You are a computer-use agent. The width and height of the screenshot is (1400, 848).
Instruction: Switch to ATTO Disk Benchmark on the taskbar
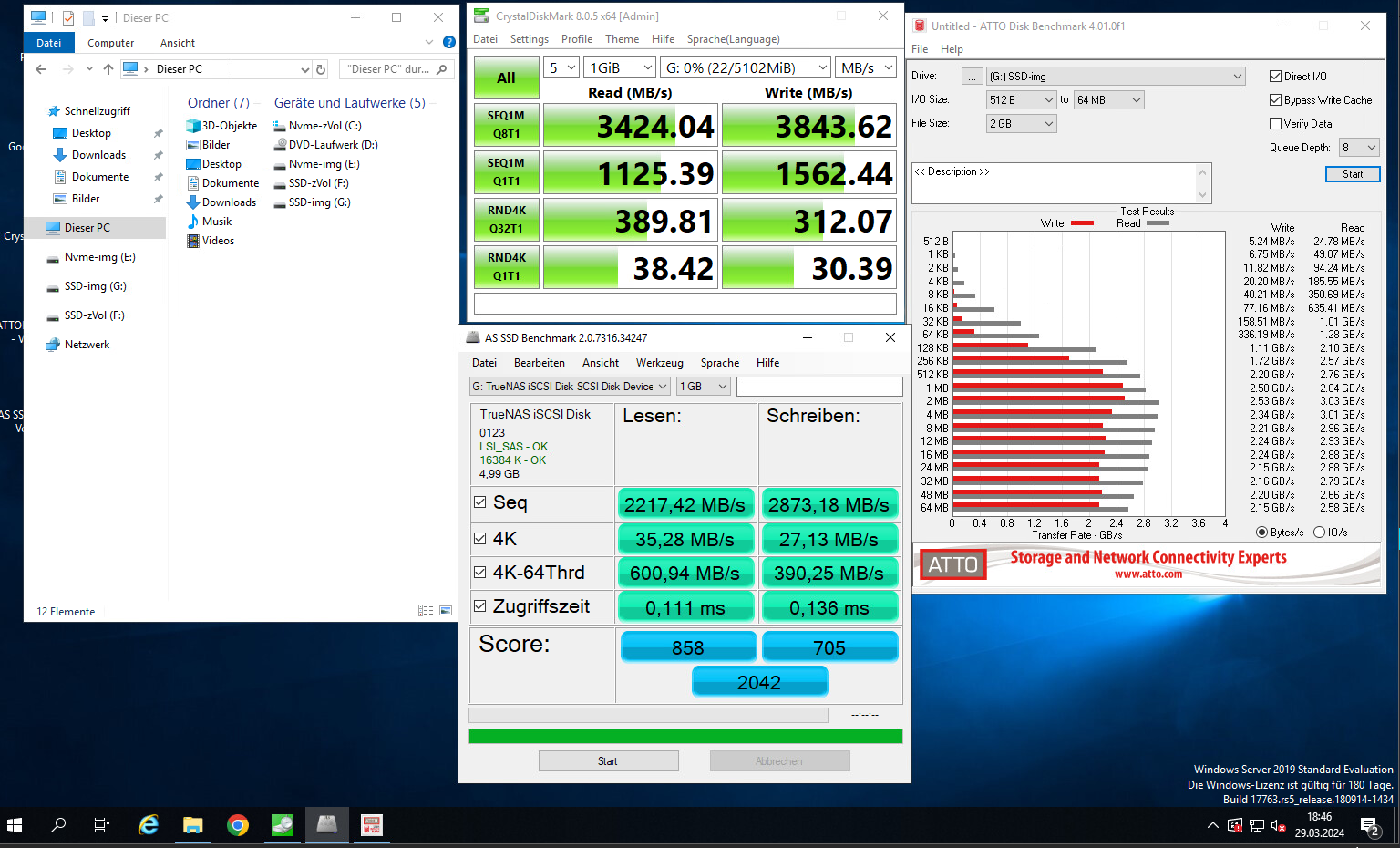(371, 825)
